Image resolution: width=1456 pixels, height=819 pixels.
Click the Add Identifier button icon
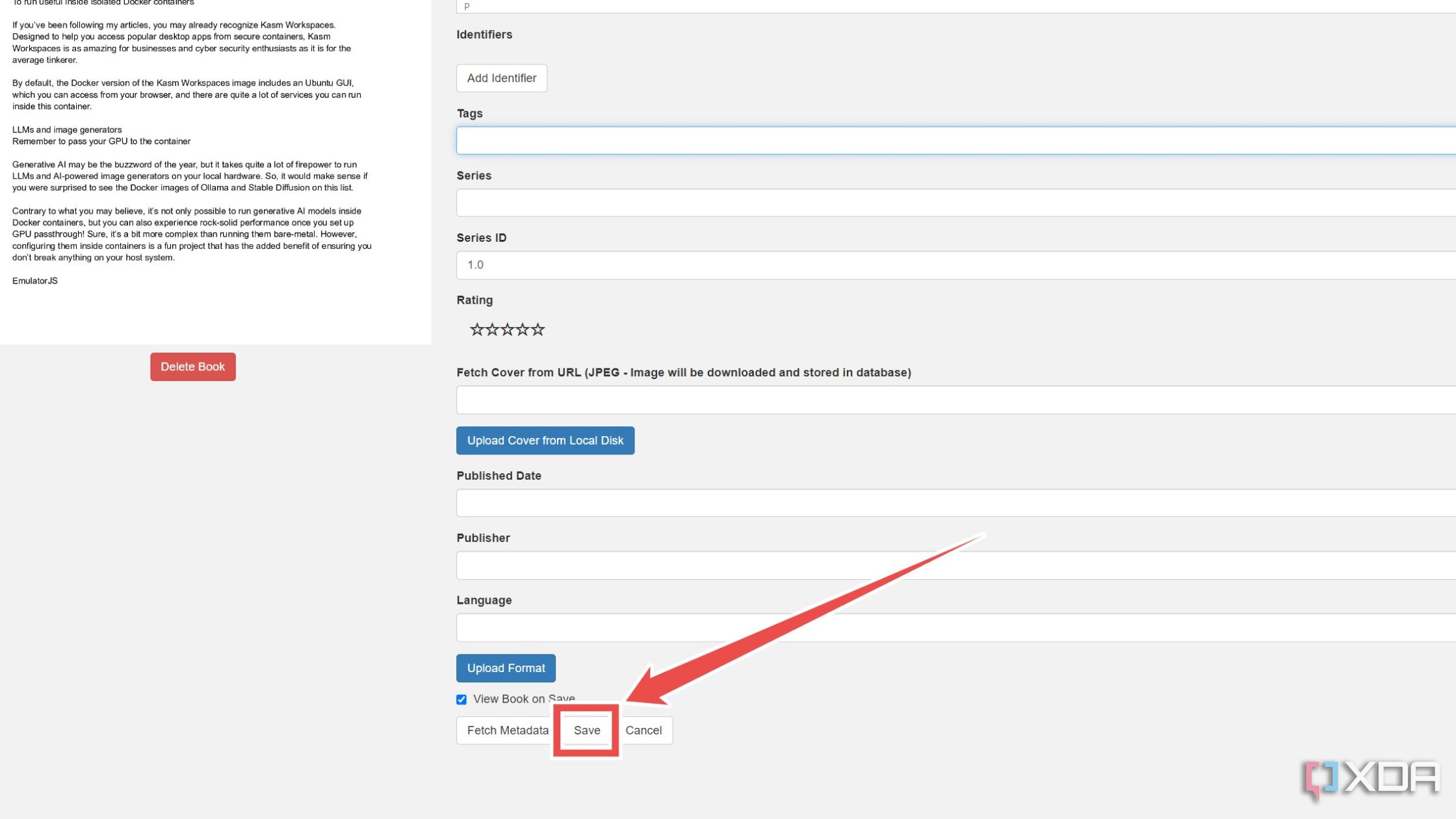pos(502,77)
